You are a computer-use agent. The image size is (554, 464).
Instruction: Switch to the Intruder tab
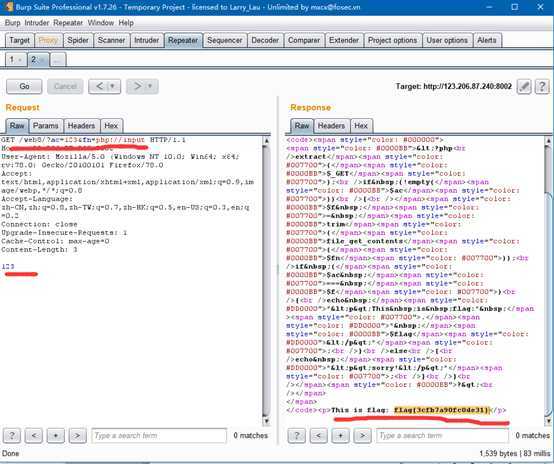coord(146,40)
